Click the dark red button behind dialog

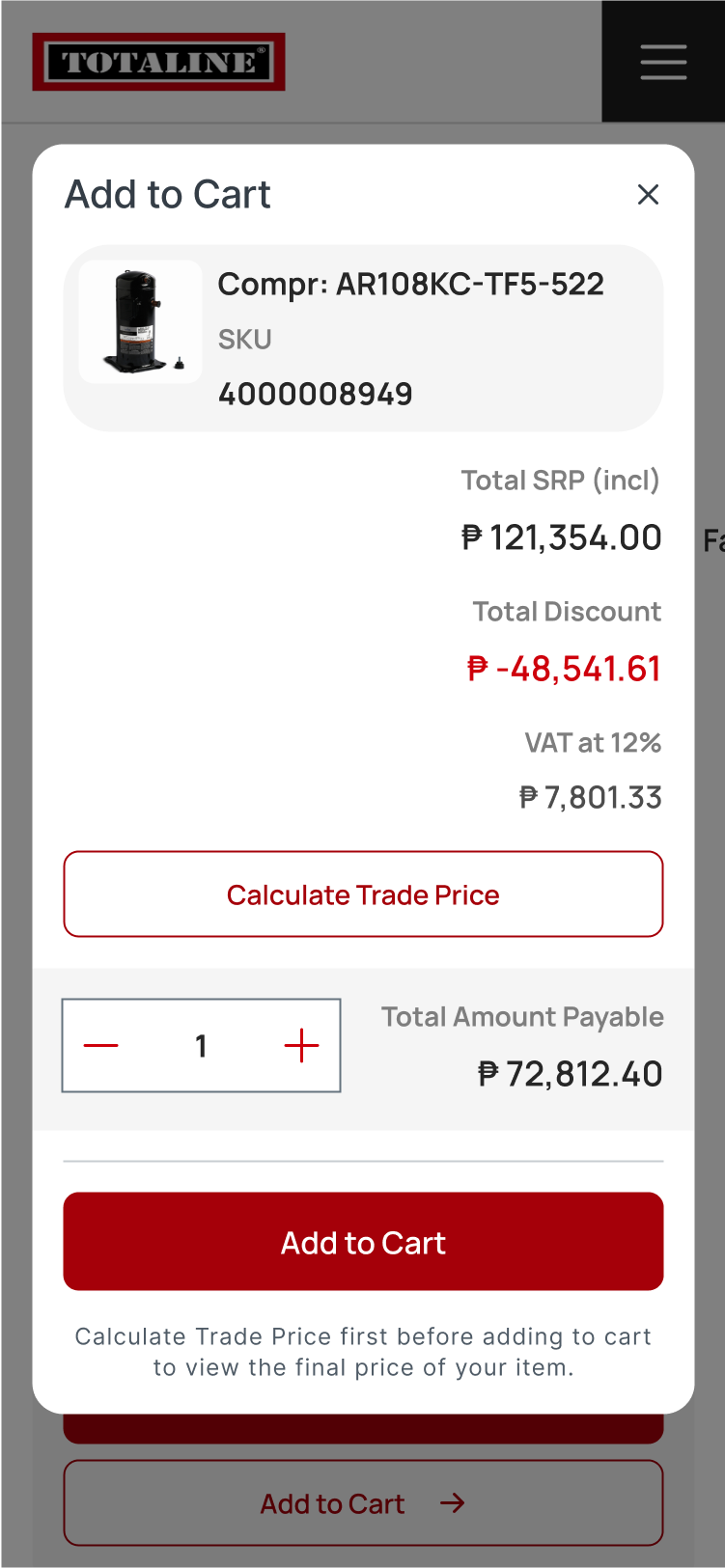click(x=363, y=1429)
